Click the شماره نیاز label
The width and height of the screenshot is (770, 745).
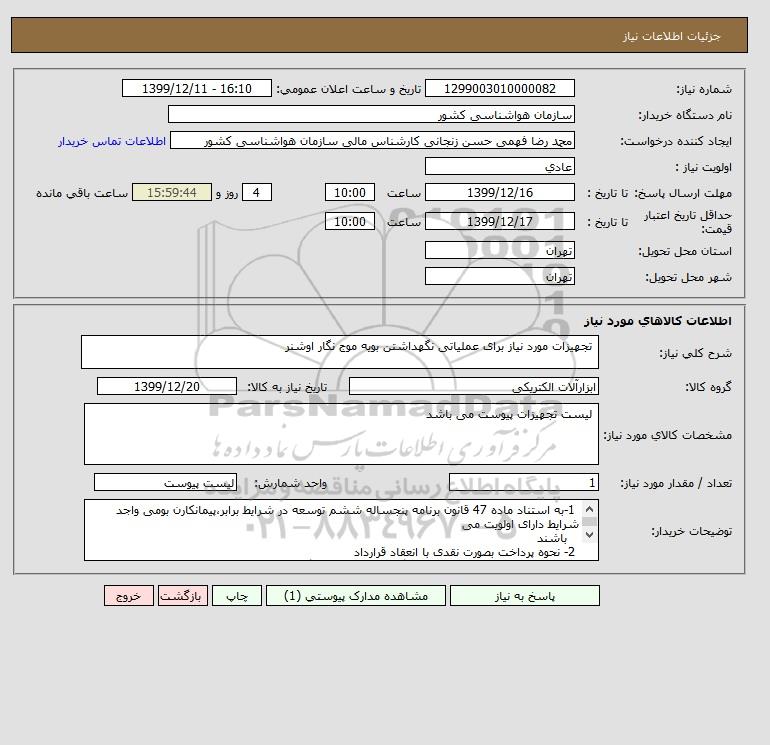(x=704, y=89)
